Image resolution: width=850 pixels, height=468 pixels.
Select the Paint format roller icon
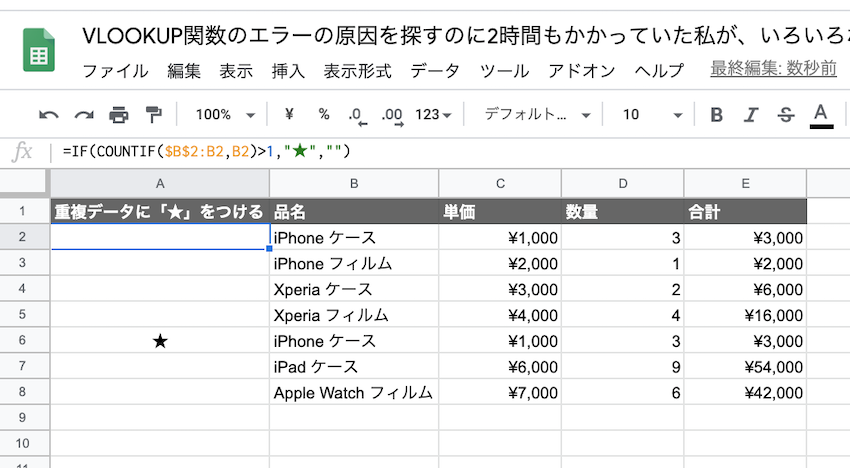point(153,114)
